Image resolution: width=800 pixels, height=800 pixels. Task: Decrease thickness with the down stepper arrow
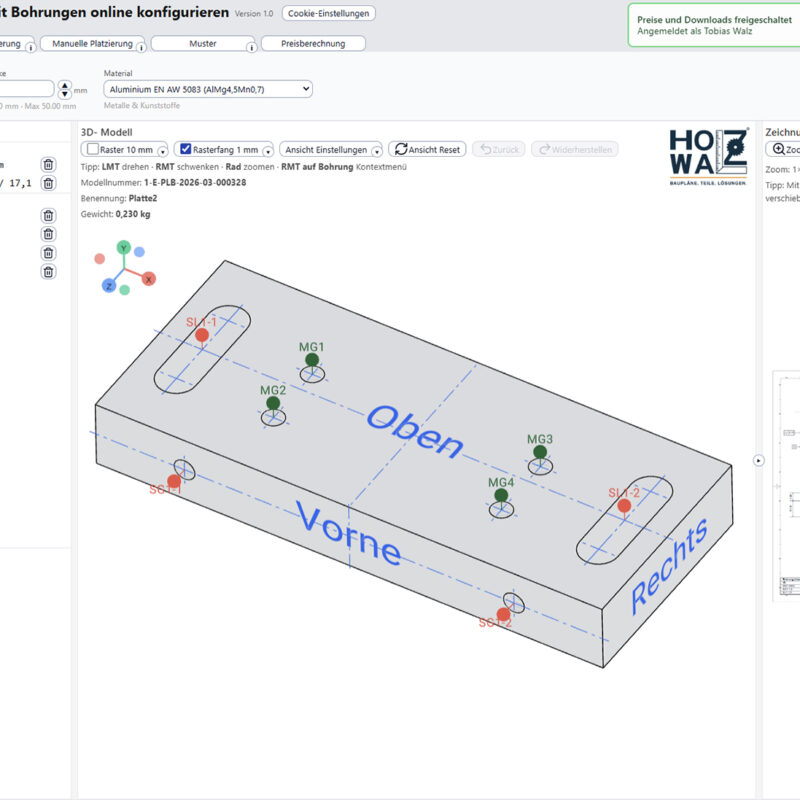pos(65,94)
